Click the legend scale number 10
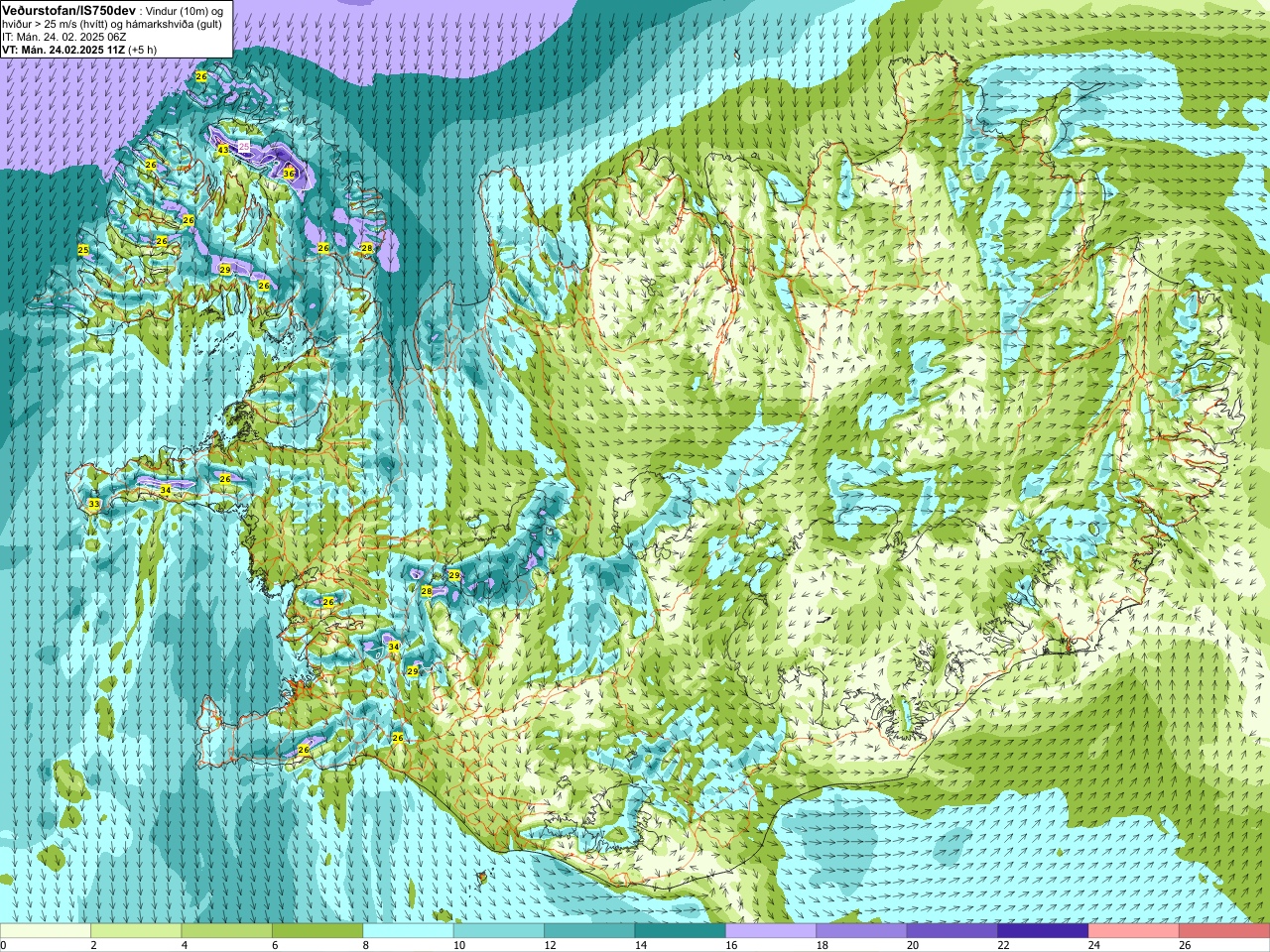 click(458, 946)
